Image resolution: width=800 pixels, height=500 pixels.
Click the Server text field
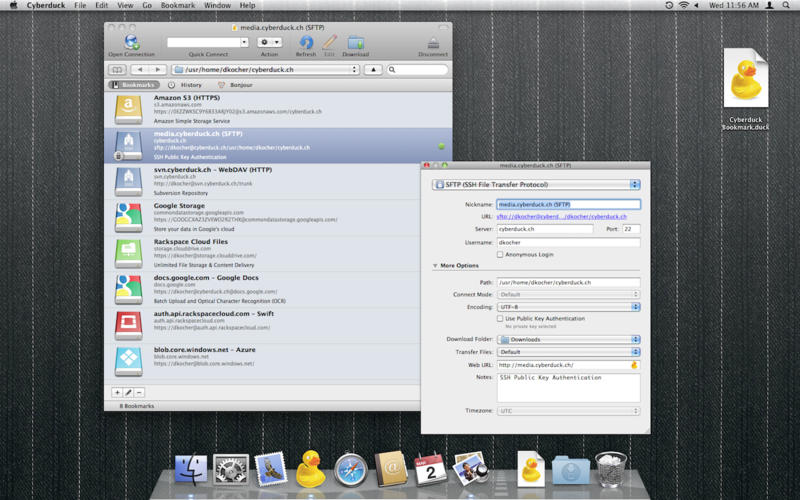tap(545, 229)
